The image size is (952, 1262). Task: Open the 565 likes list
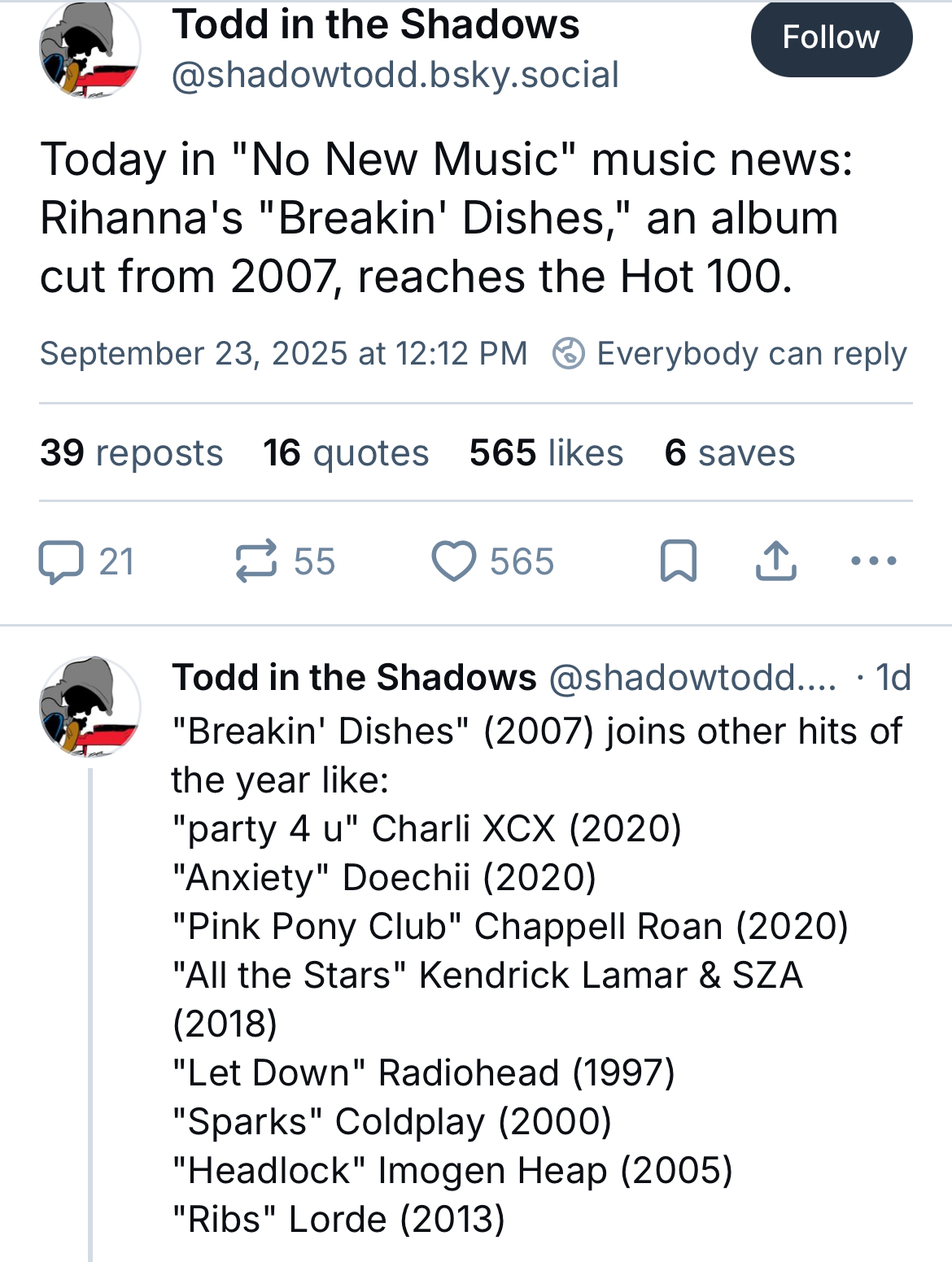pos(546,452)
